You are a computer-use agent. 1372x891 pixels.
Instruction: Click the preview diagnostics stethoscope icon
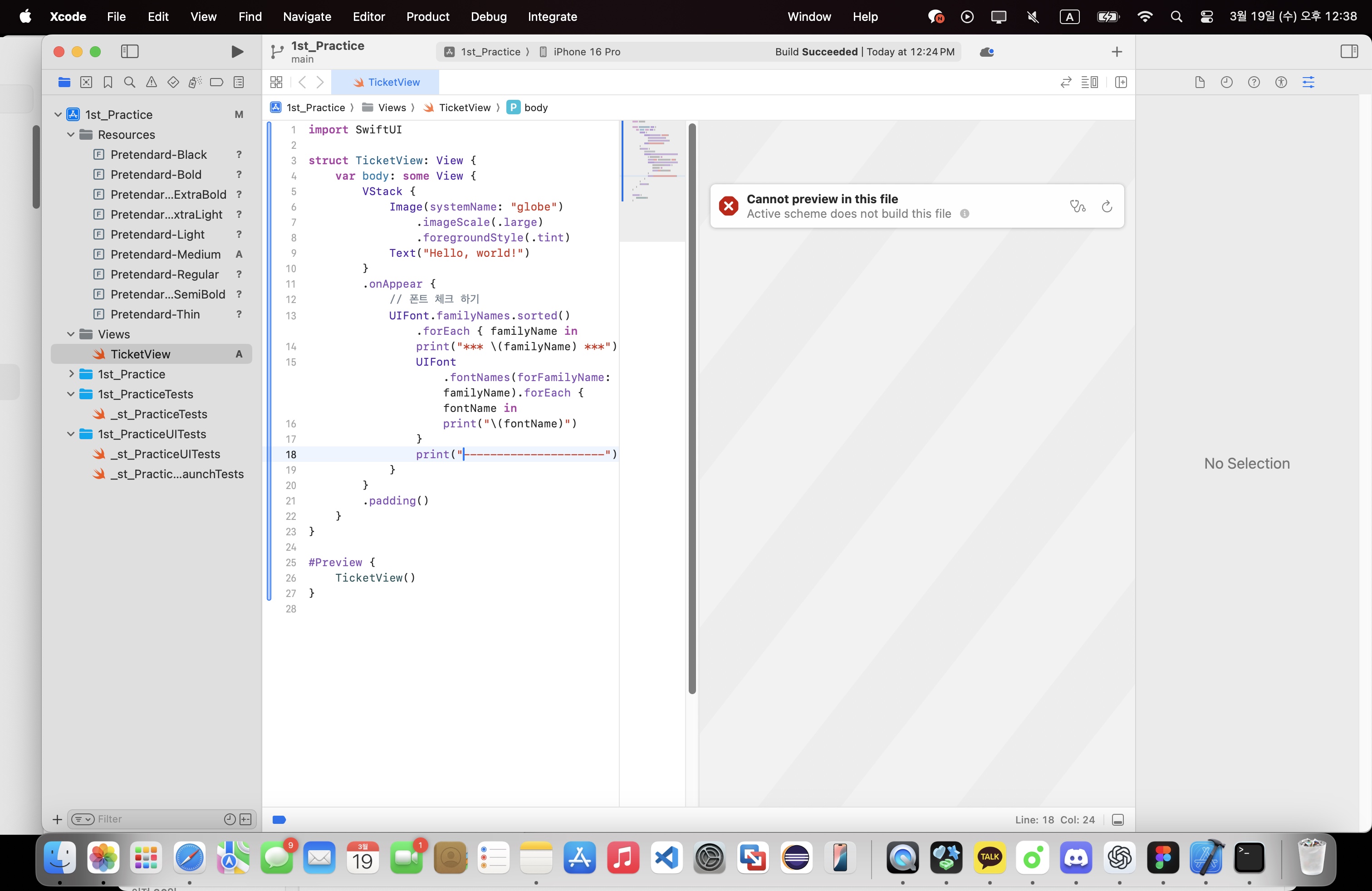tap(1078, 206)
